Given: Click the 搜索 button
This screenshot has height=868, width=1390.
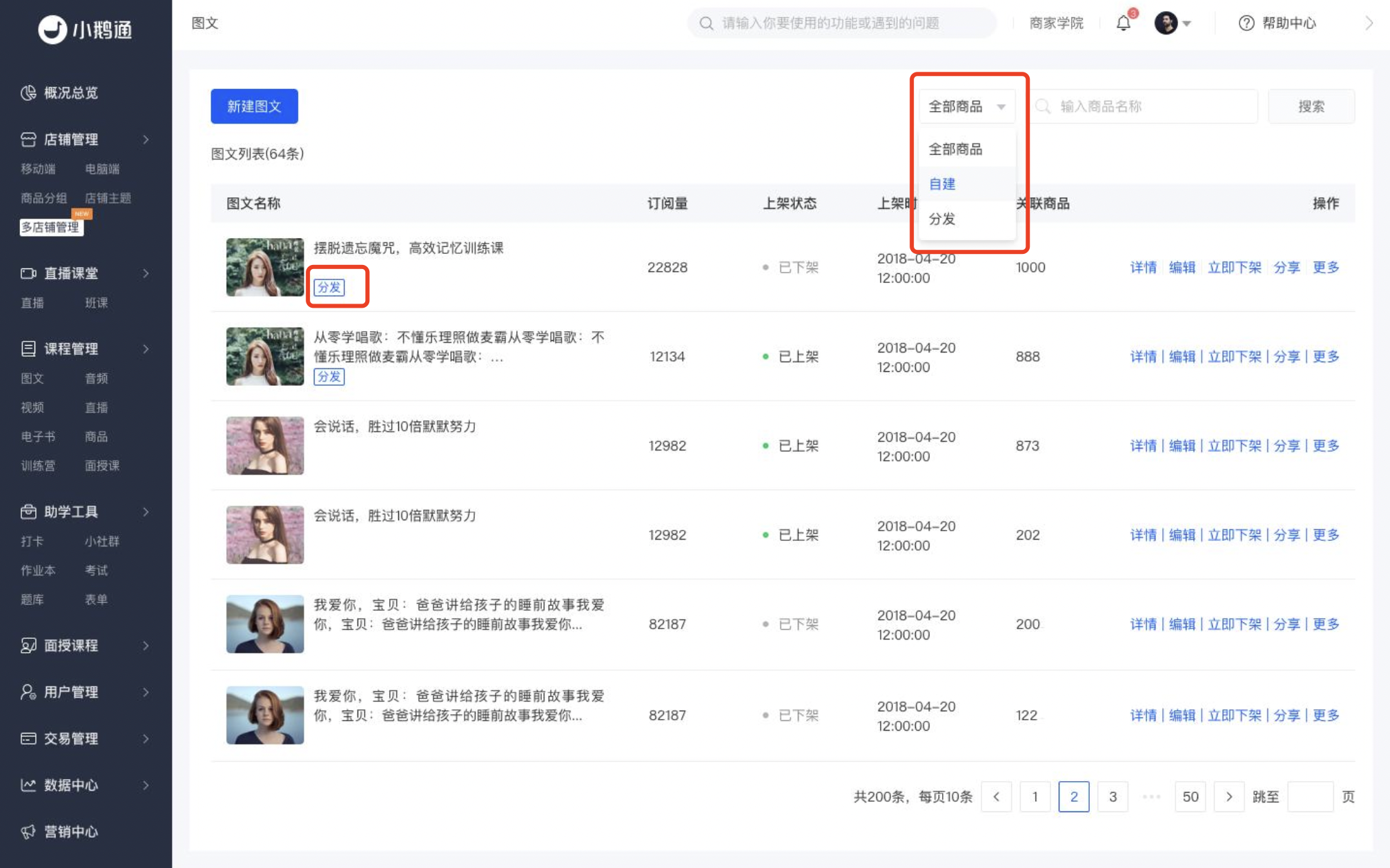Looking at the screenshot, I should (x=1311, y=106).
